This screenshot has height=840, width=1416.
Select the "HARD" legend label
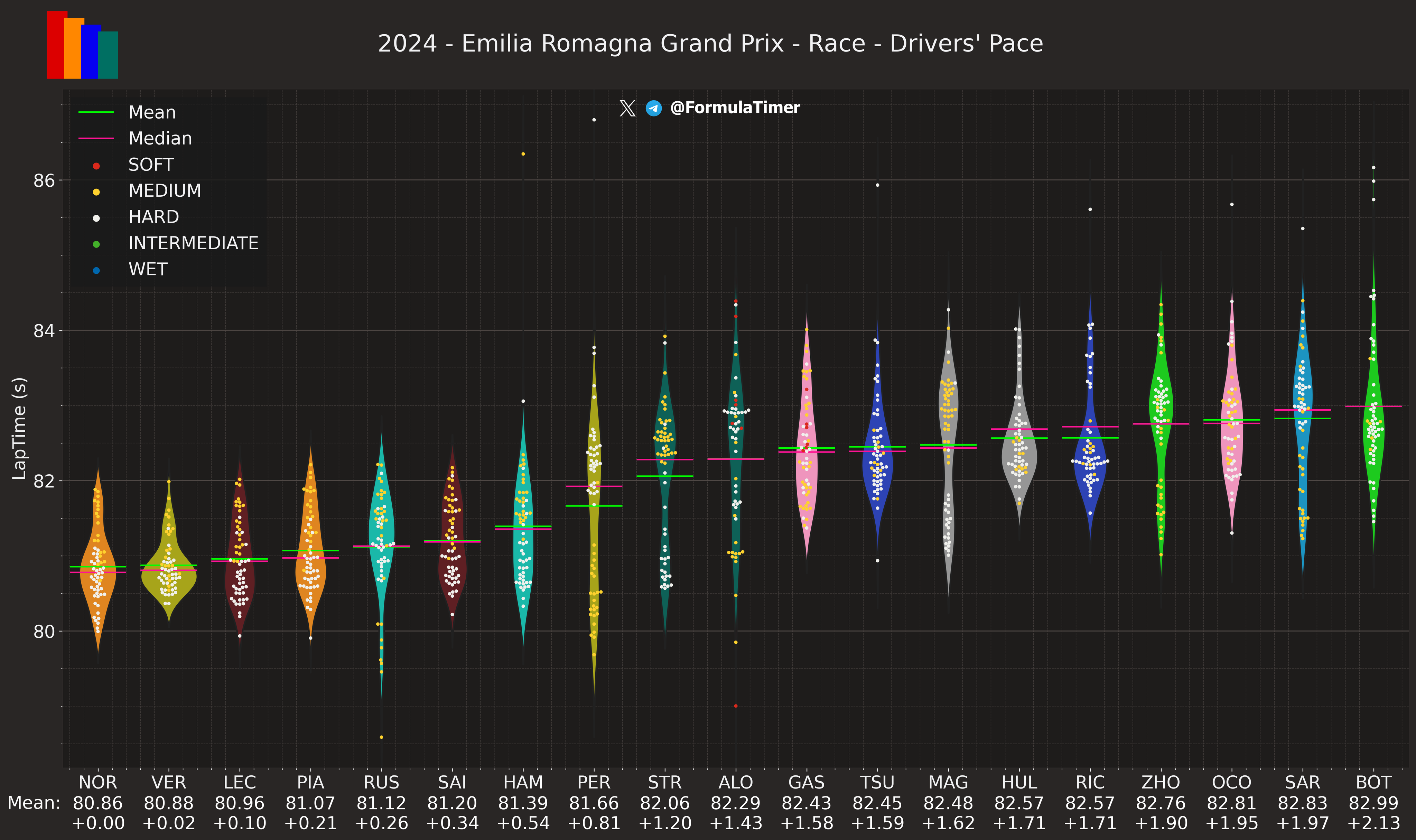point(154,217)
